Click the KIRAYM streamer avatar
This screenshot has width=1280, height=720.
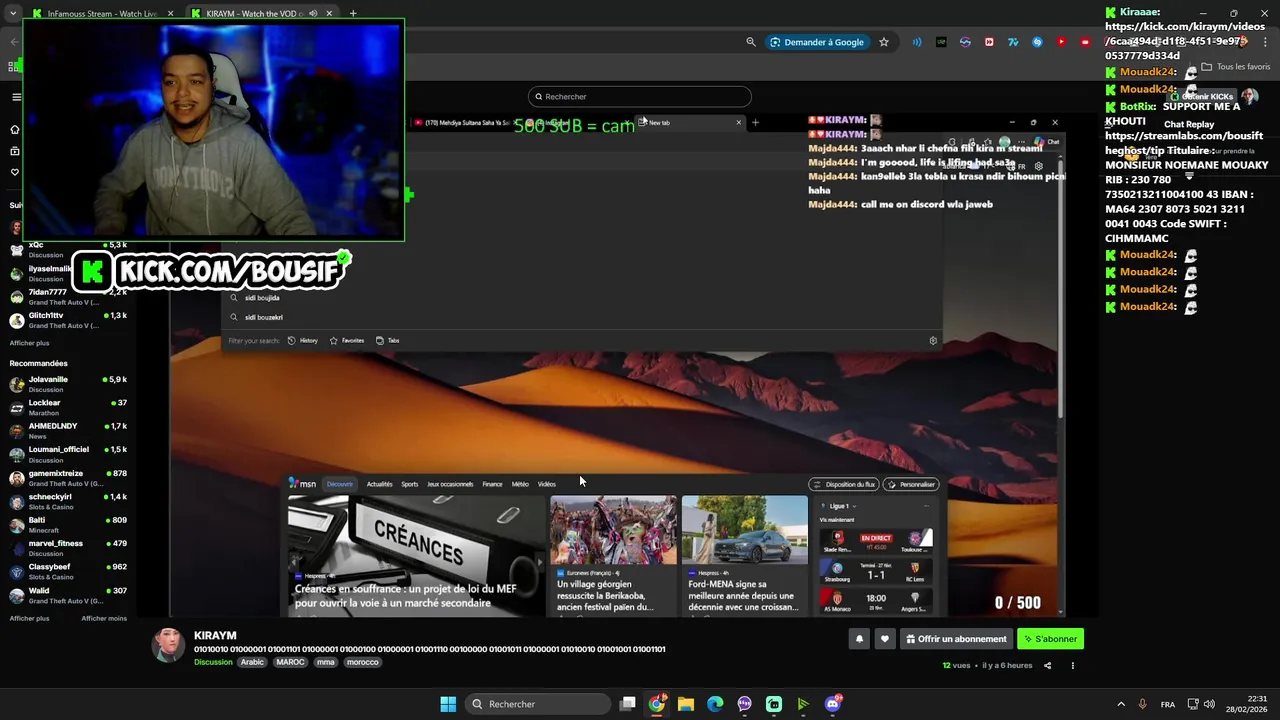168,646
